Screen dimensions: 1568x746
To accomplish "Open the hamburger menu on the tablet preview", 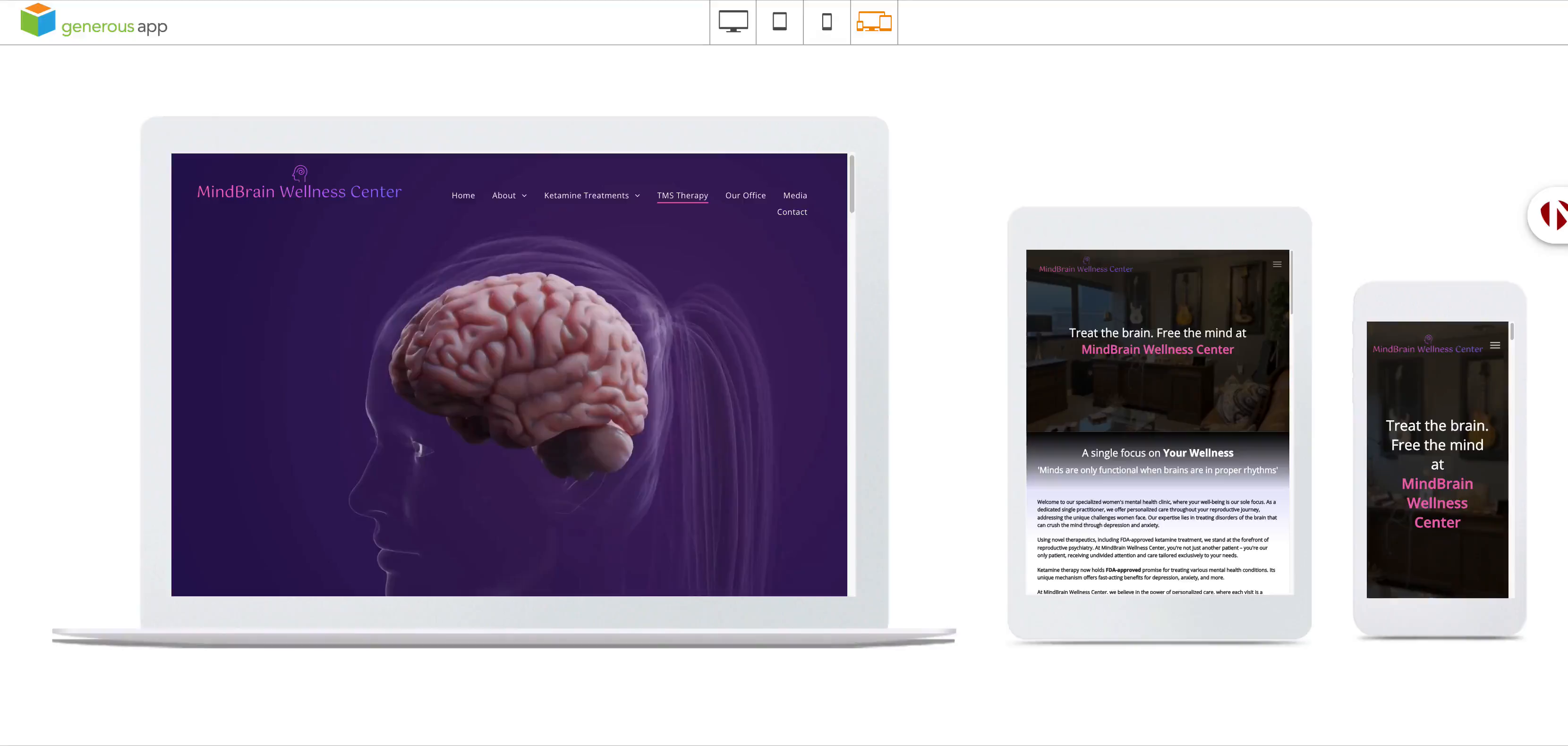I will [1277, 264].
